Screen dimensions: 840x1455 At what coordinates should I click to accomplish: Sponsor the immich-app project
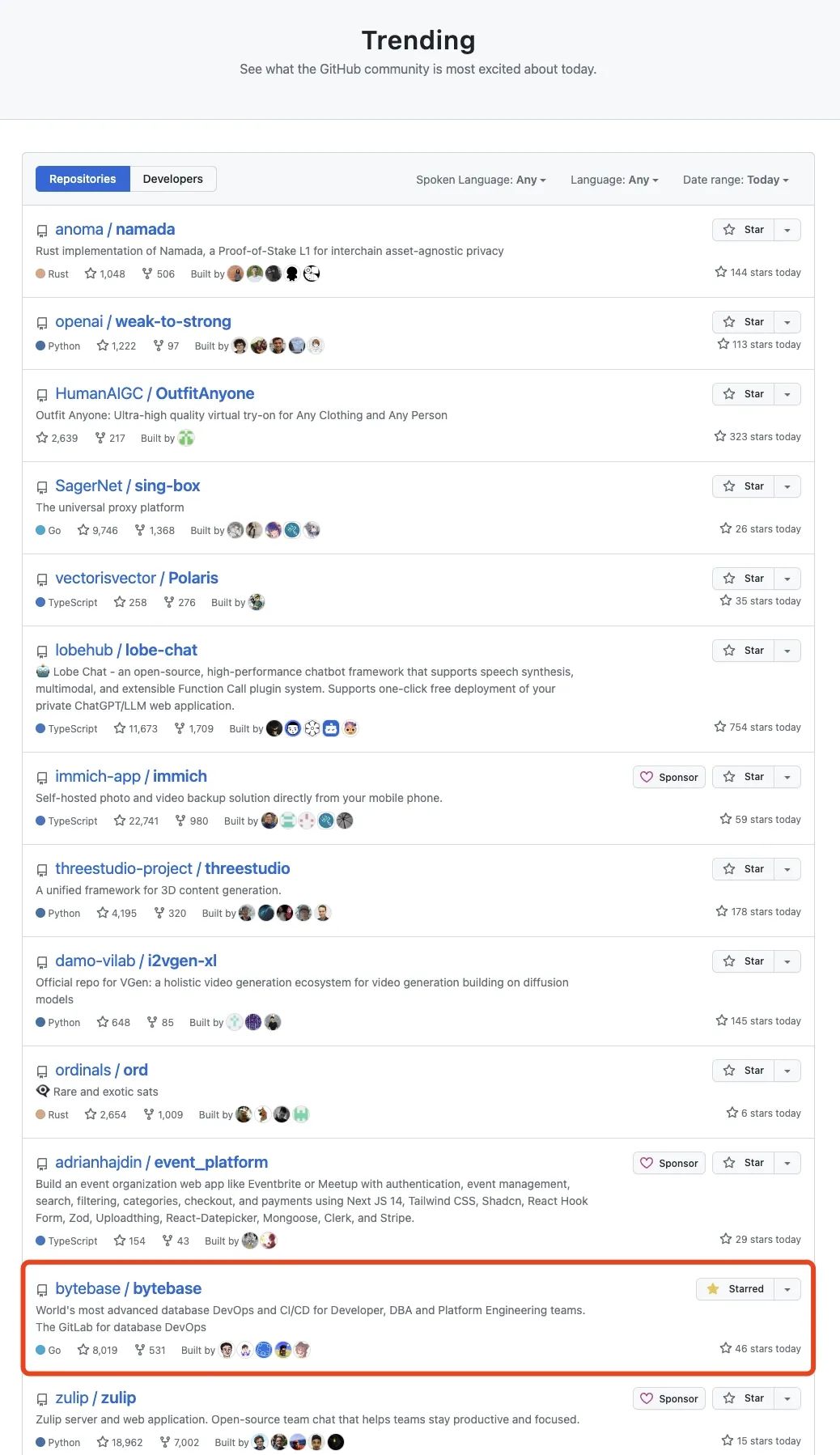point(669,777)
